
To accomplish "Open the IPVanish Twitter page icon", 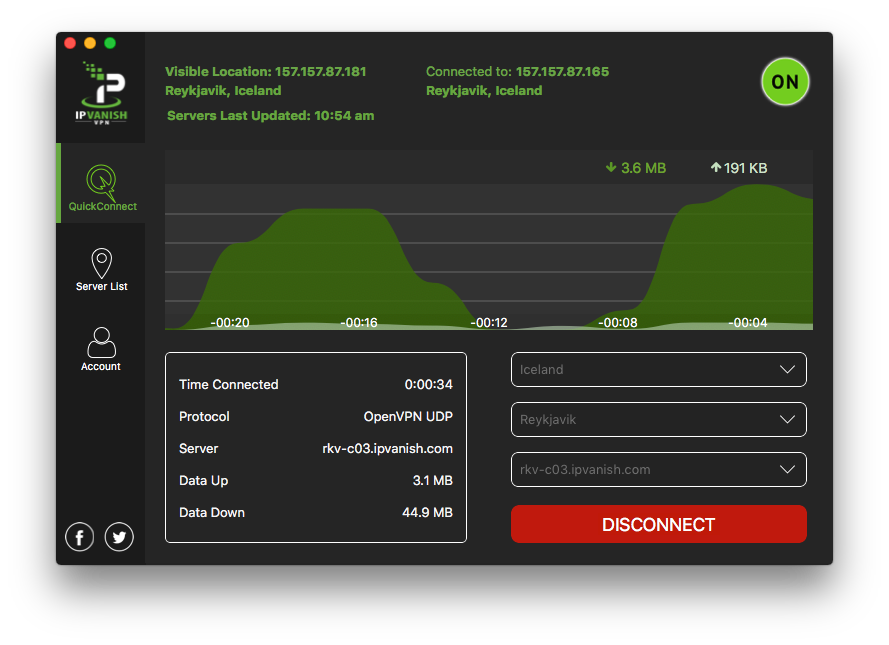I will click(119, 537).
